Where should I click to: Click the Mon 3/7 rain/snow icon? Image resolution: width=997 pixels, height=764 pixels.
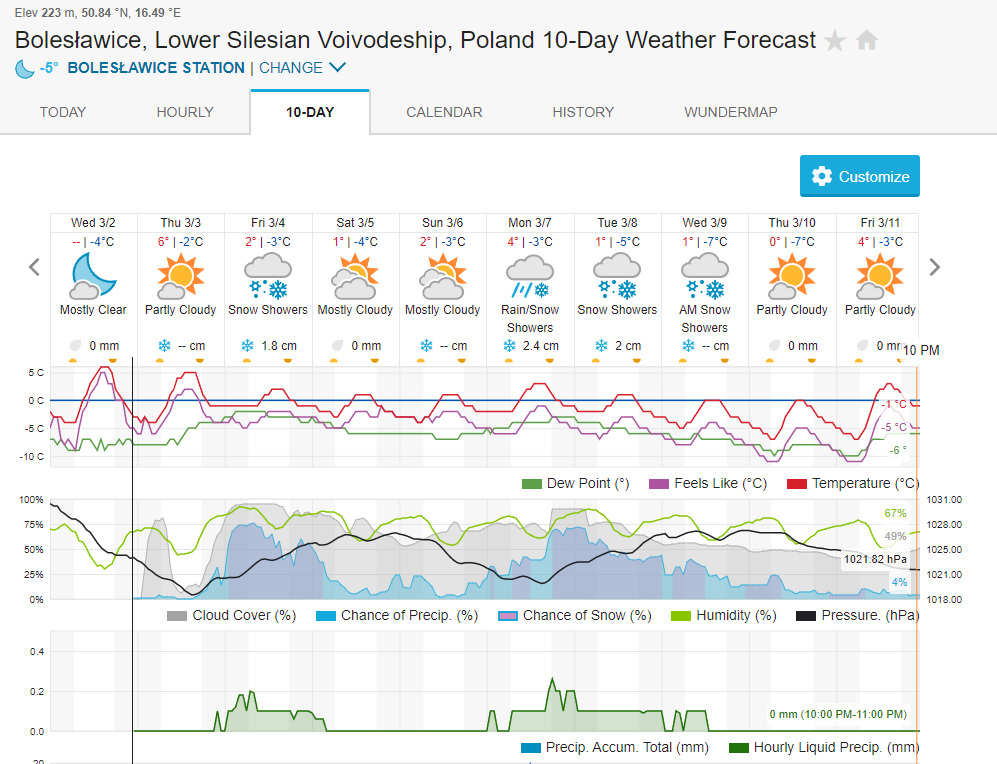[x=530, y=275]
